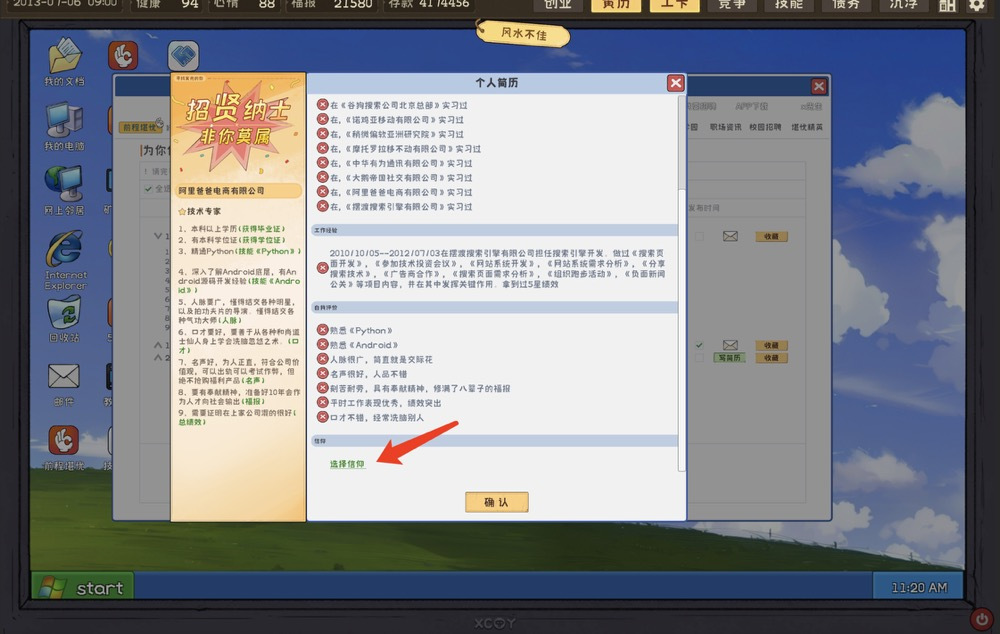
Task: Click the 技术专家 job title in the ad
Action: coord(203,211)
